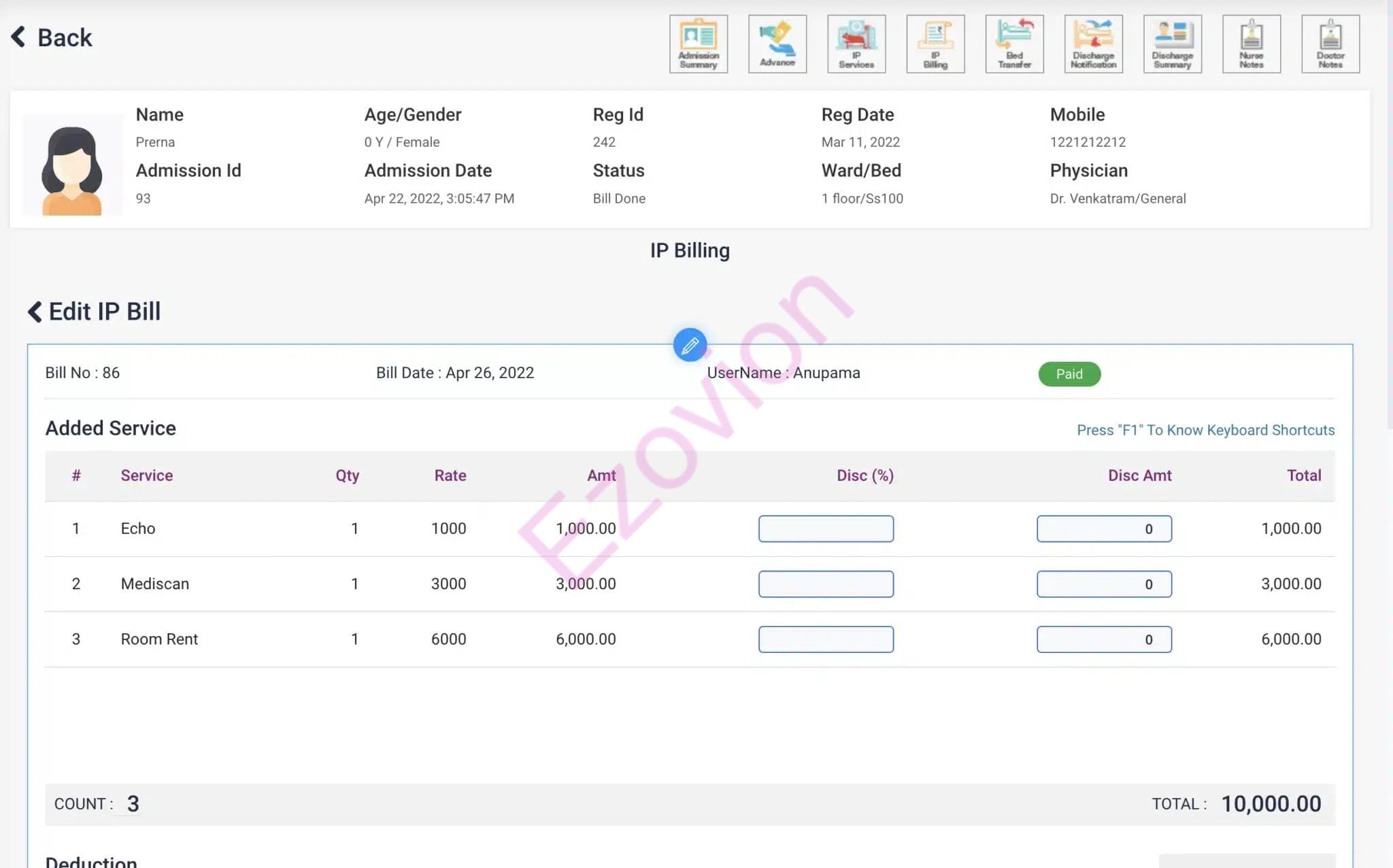This screenshot has width=1393, height=868.
Task: Open the Admission Summary icon
Action: pyautogui.click(x=698, y=44)
